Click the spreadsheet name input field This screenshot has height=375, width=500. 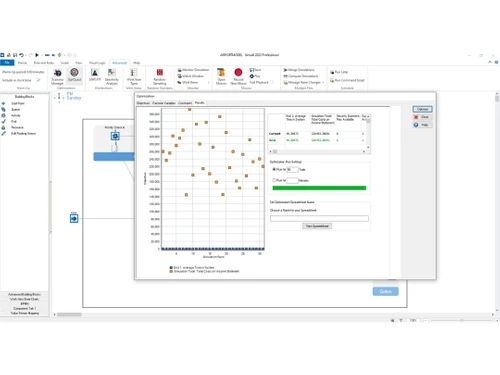coord(319,218)
